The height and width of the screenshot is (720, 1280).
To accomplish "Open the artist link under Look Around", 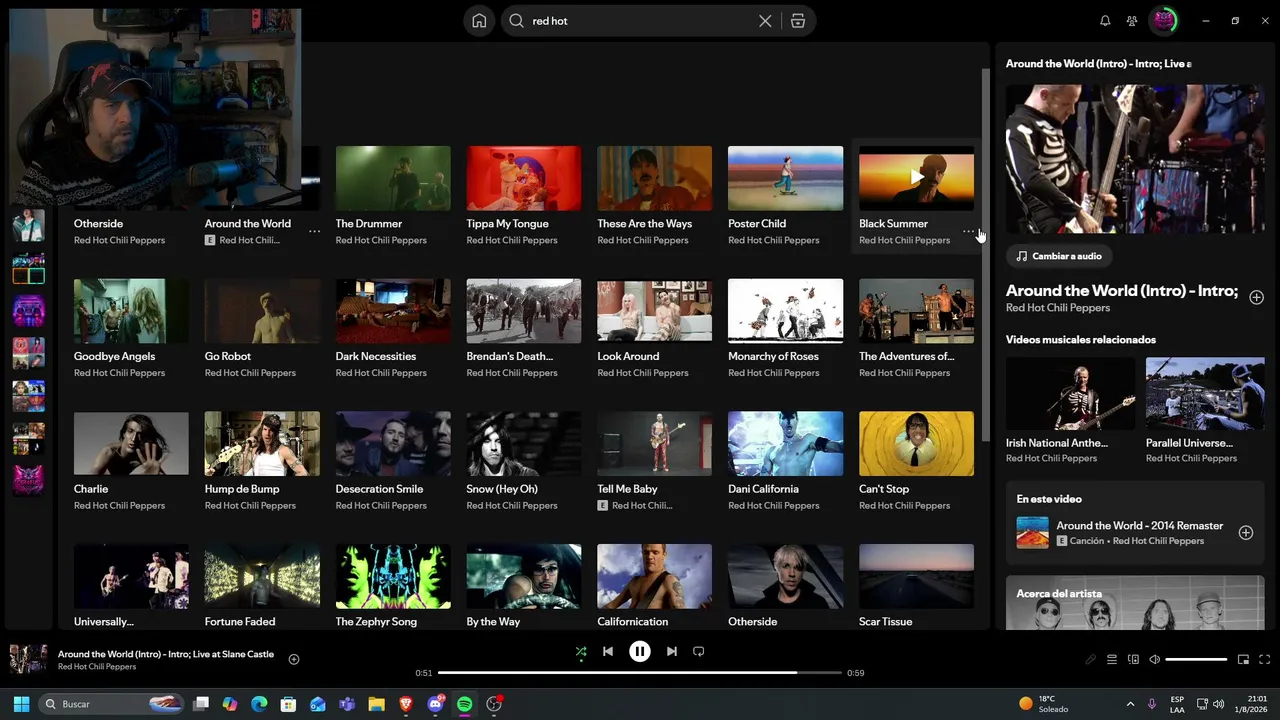I will [x=643, y=373].
